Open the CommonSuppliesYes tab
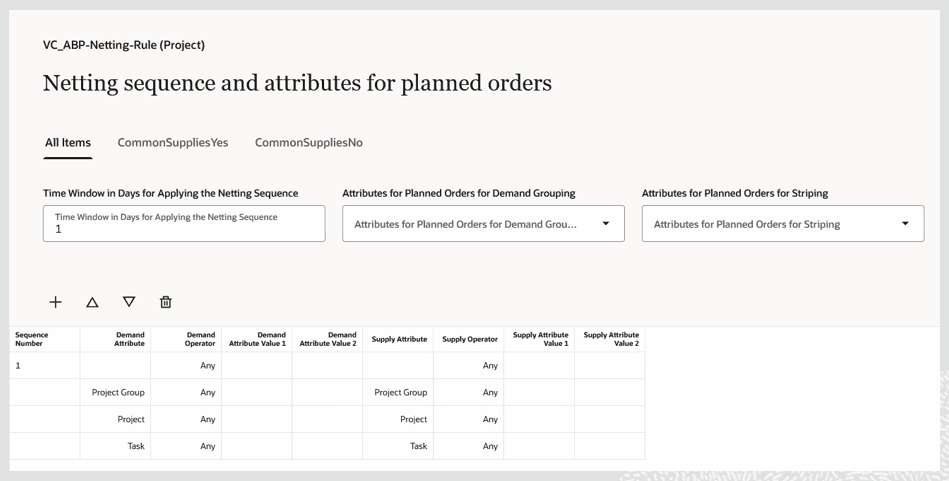Viewport: 949px width, 481px height. (173, 143)
